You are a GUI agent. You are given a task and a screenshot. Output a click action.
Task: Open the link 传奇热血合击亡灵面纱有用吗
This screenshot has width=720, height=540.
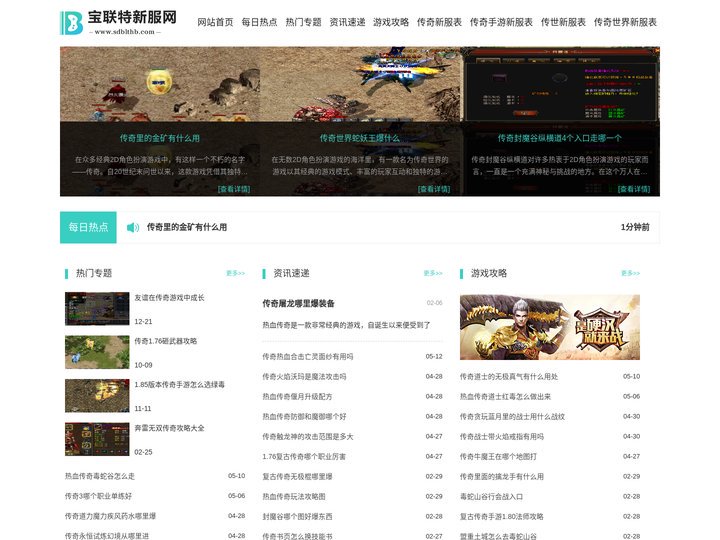point(308,356)
